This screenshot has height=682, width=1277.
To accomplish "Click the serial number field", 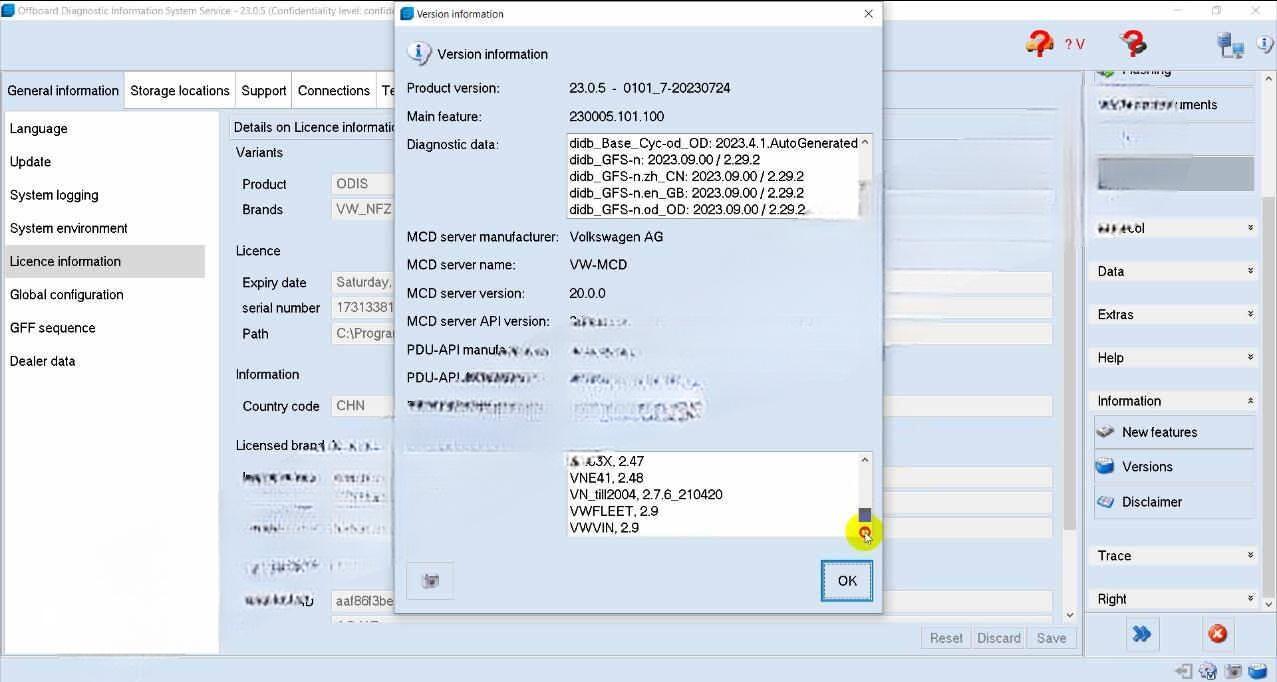I will point(363,308).
